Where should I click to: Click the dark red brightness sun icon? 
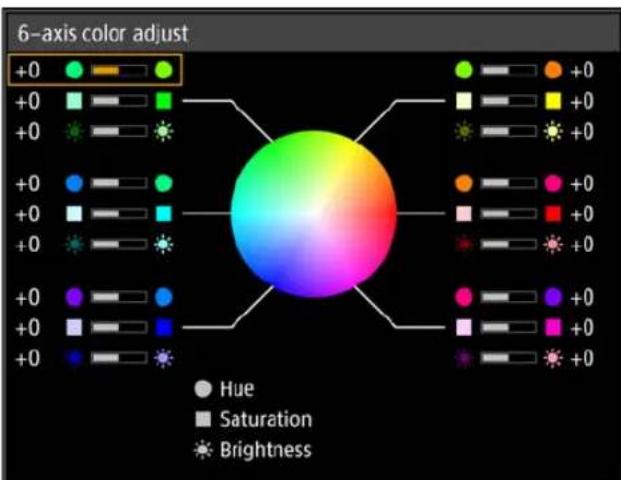[x=464, y=244]
